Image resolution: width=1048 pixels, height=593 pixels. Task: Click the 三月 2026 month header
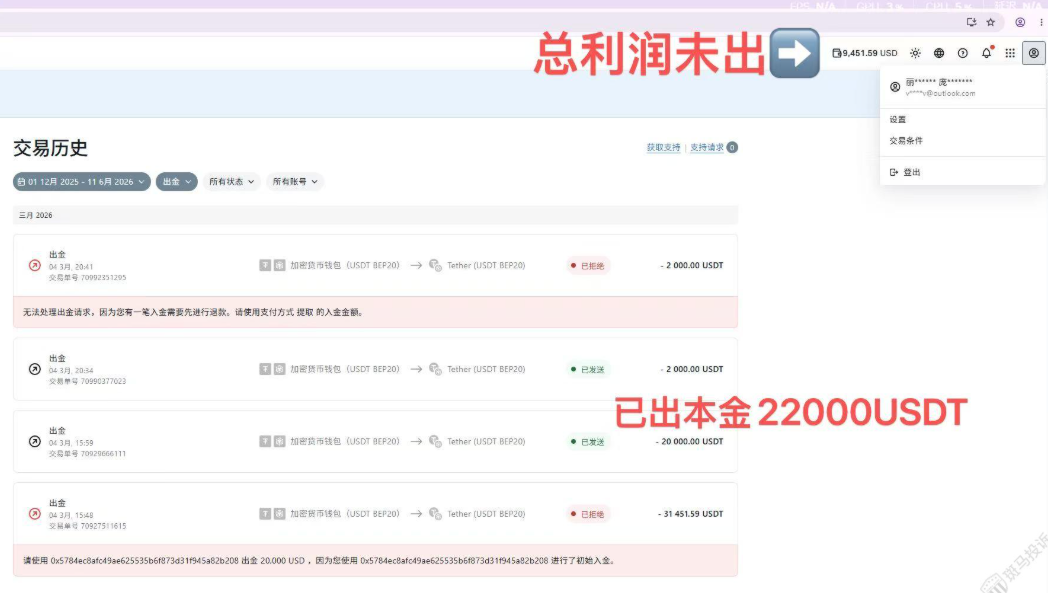pyautogui.click(x=35, y=215)
